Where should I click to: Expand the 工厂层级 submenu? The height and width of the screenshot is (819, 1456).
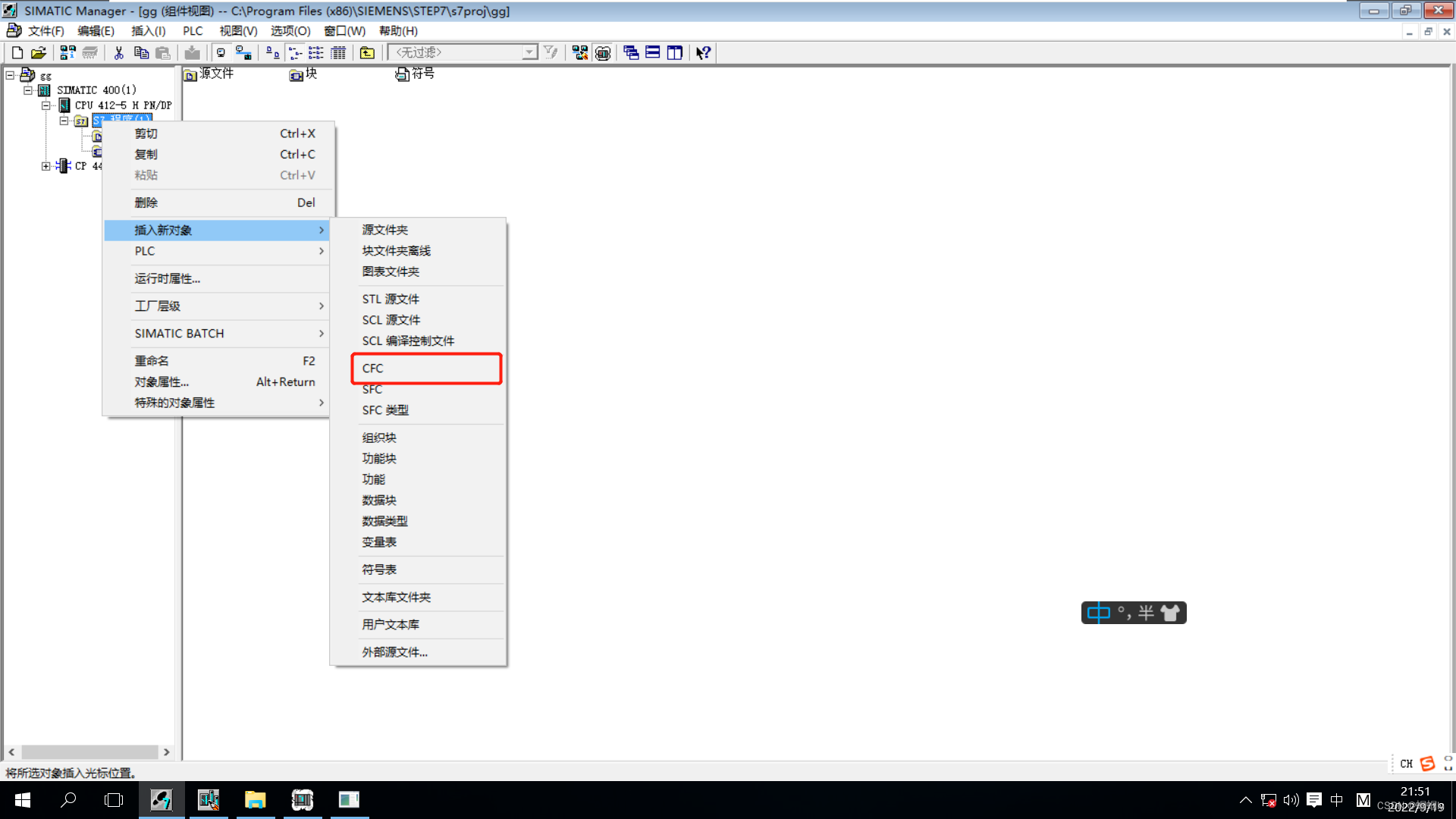click(217, 306)
